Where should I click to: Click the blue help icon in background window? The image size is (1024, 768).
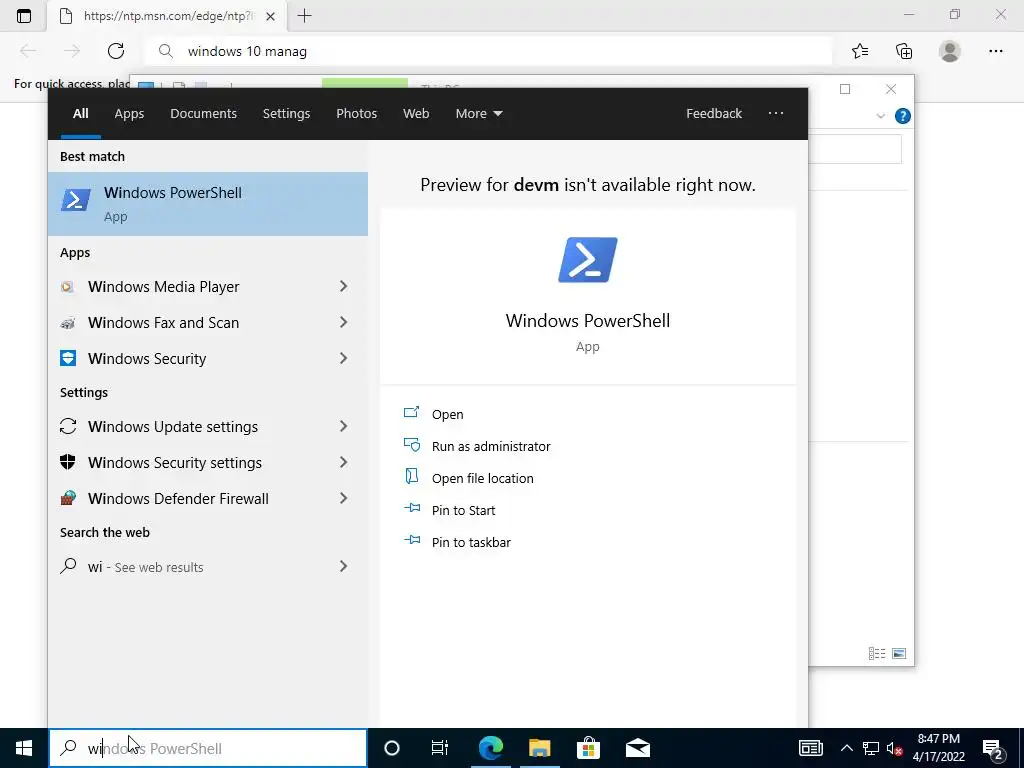[903, 116]
